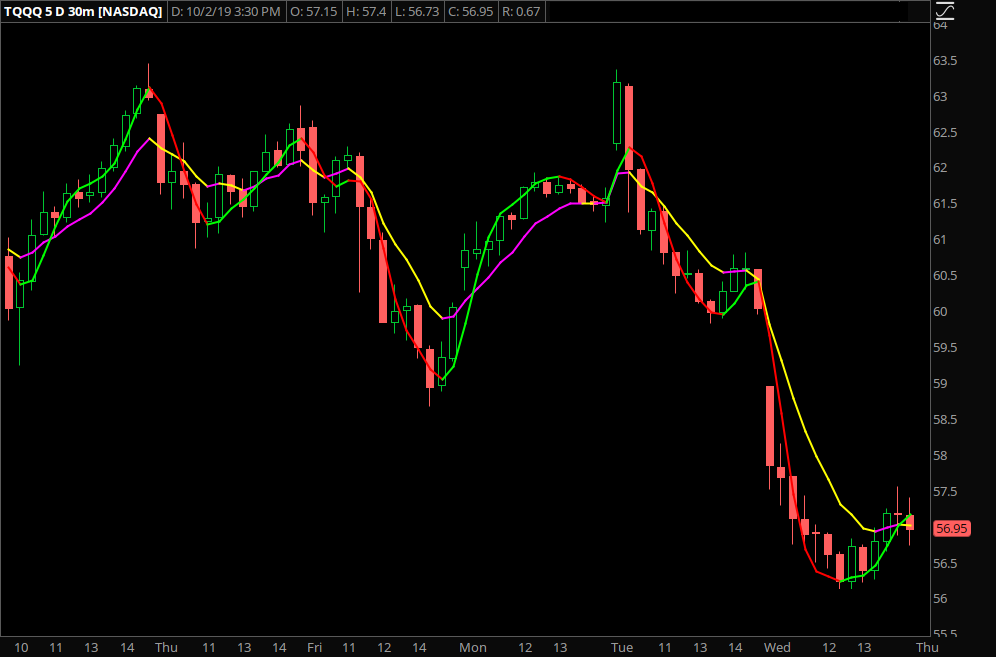The height and width of the screenshot is (657, 996).
Task: Click the red 56.95 current price tag
Action: pos(949,528)
